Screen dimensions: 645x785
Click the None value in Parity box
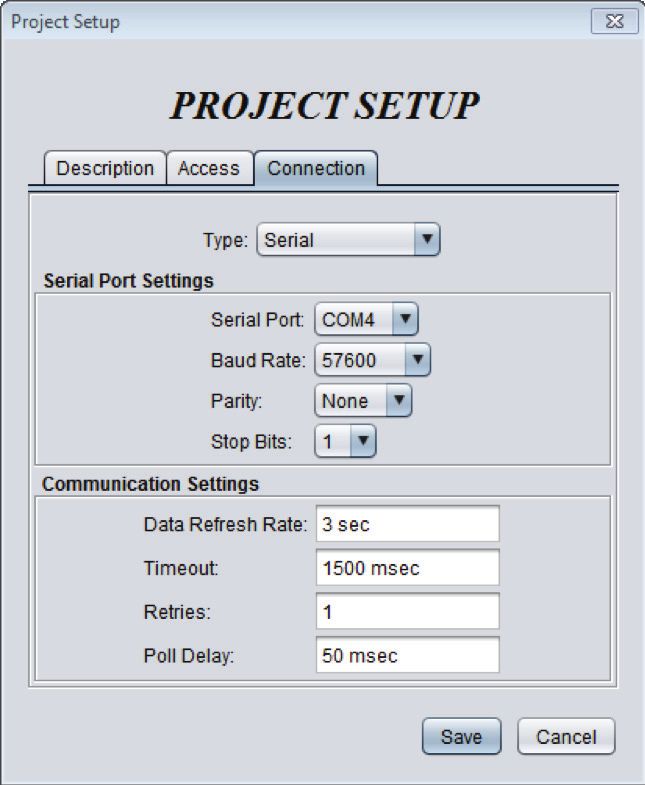(345, 401)
